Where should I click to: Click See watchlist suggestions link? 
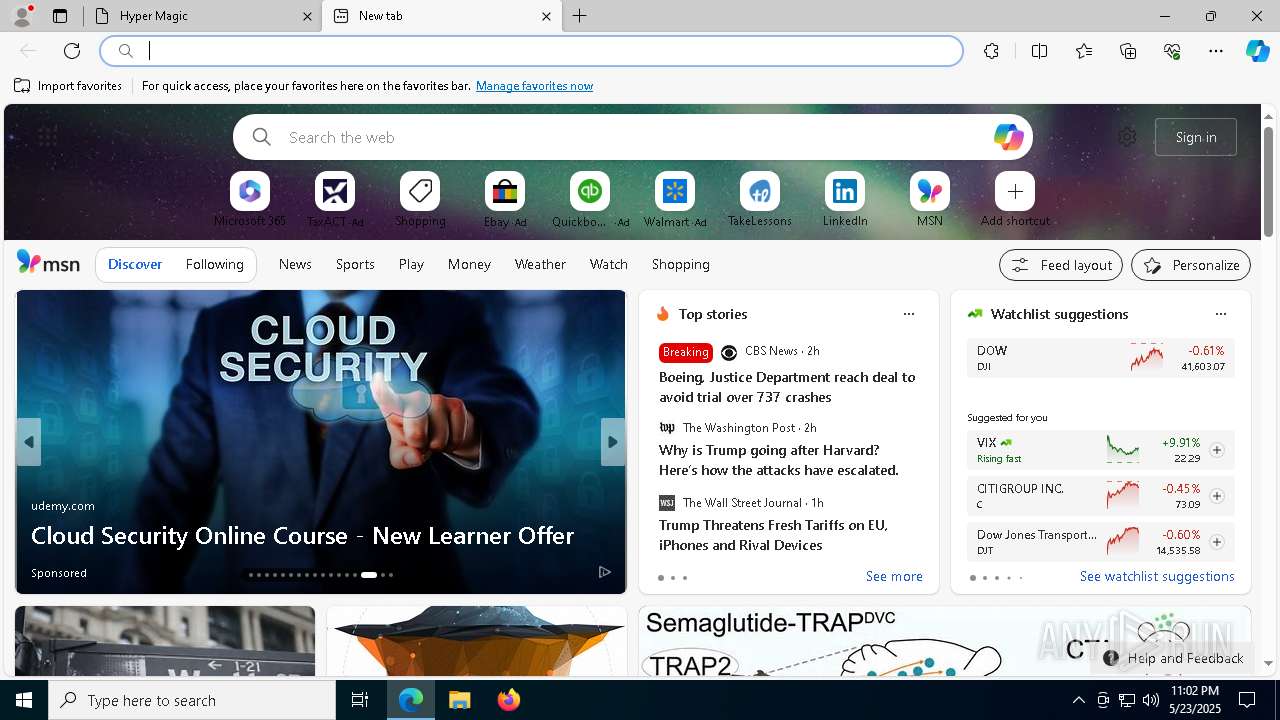point(1157,576)
